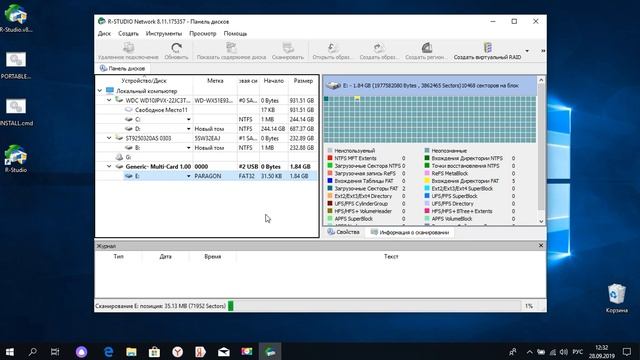Open dropdown arrow of the C: partition
The width and height of the screenshot is (640, 360).
pos(189,120)
